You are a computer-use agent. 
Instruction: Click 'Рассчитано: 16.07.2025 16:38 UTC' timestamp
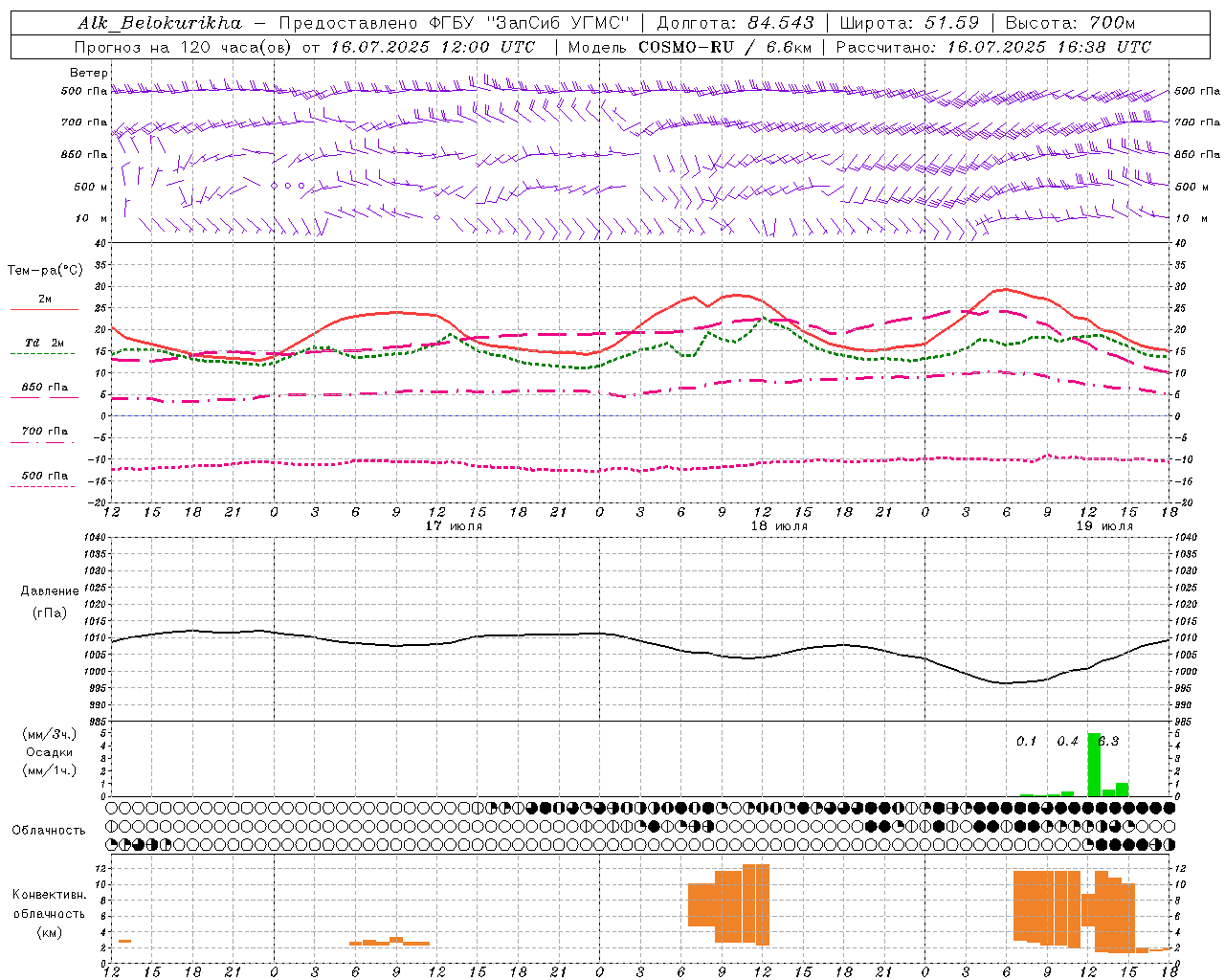994,47
